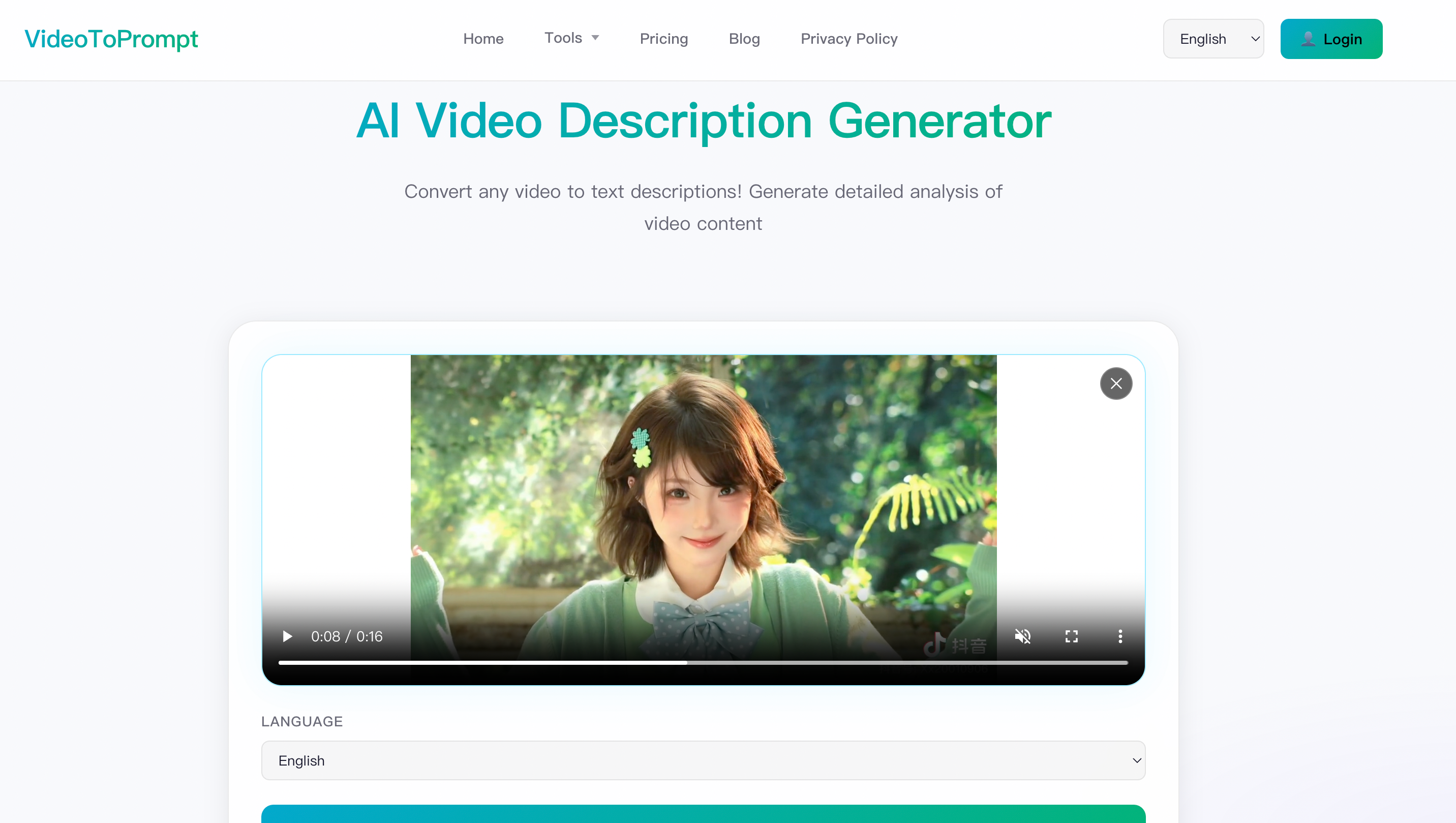Click the 0:08 / 0:16 timestamp display
This screenshot has height=823, width=1456.
[x=347, y=636]
